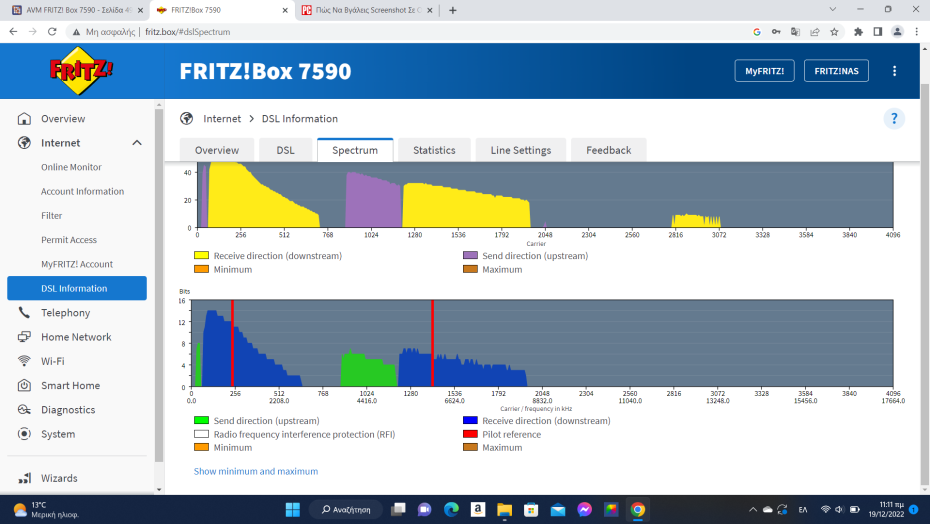Click Show minimum and maximum link
Screen dimensions: 930x524
point(256,471)
